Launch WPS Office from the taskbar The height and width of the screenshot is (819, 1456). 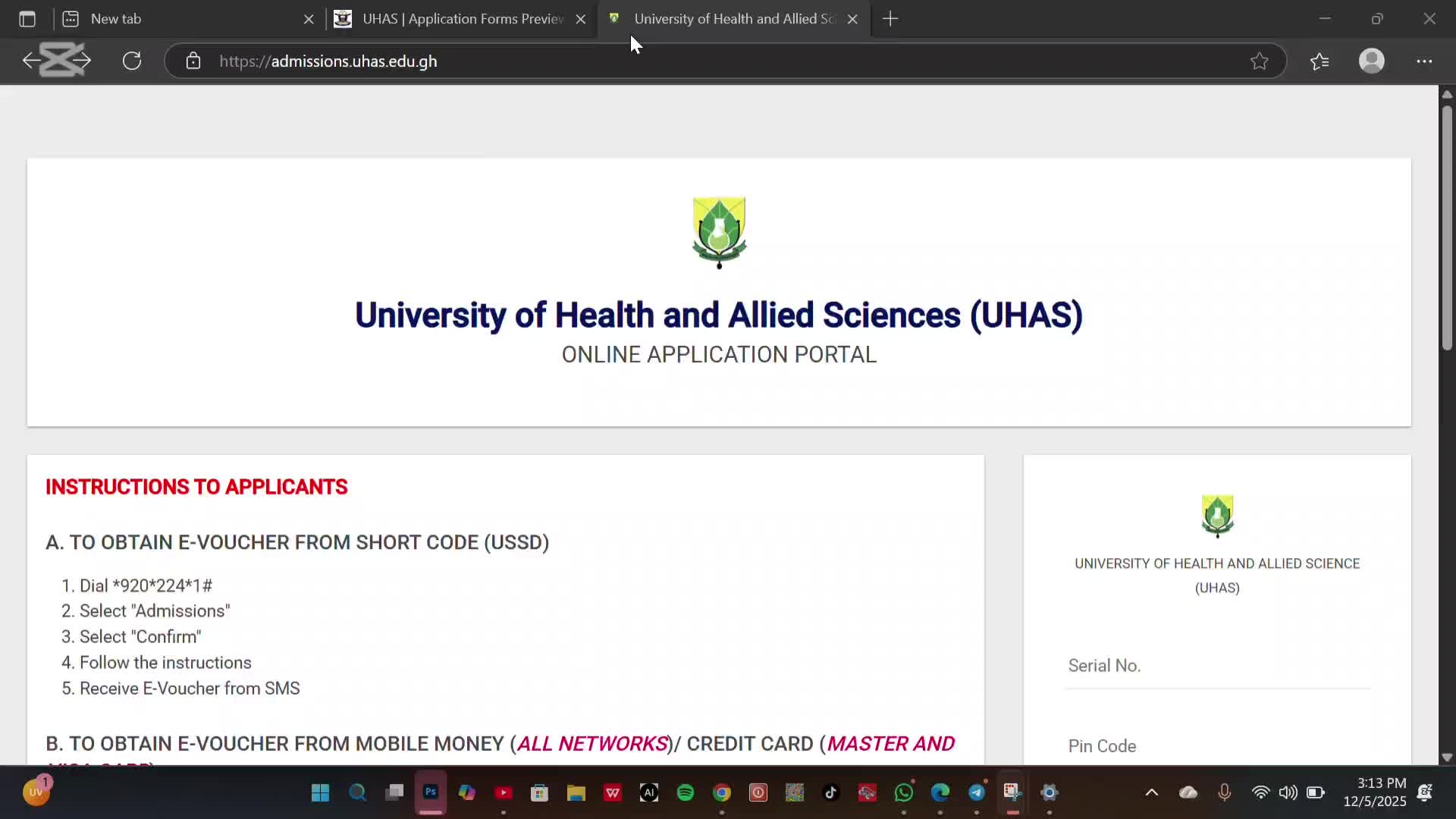pos(612,792)
